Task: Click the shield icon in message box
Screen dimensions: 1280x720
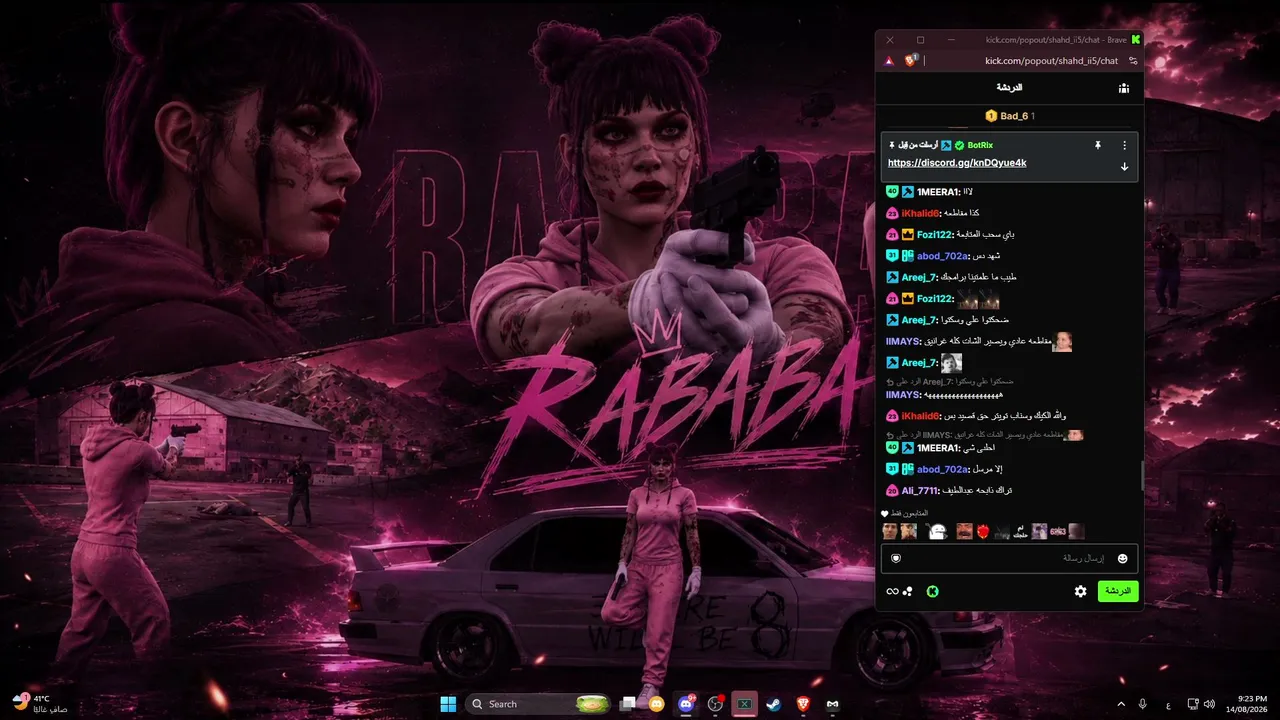Action: (896, 558)
